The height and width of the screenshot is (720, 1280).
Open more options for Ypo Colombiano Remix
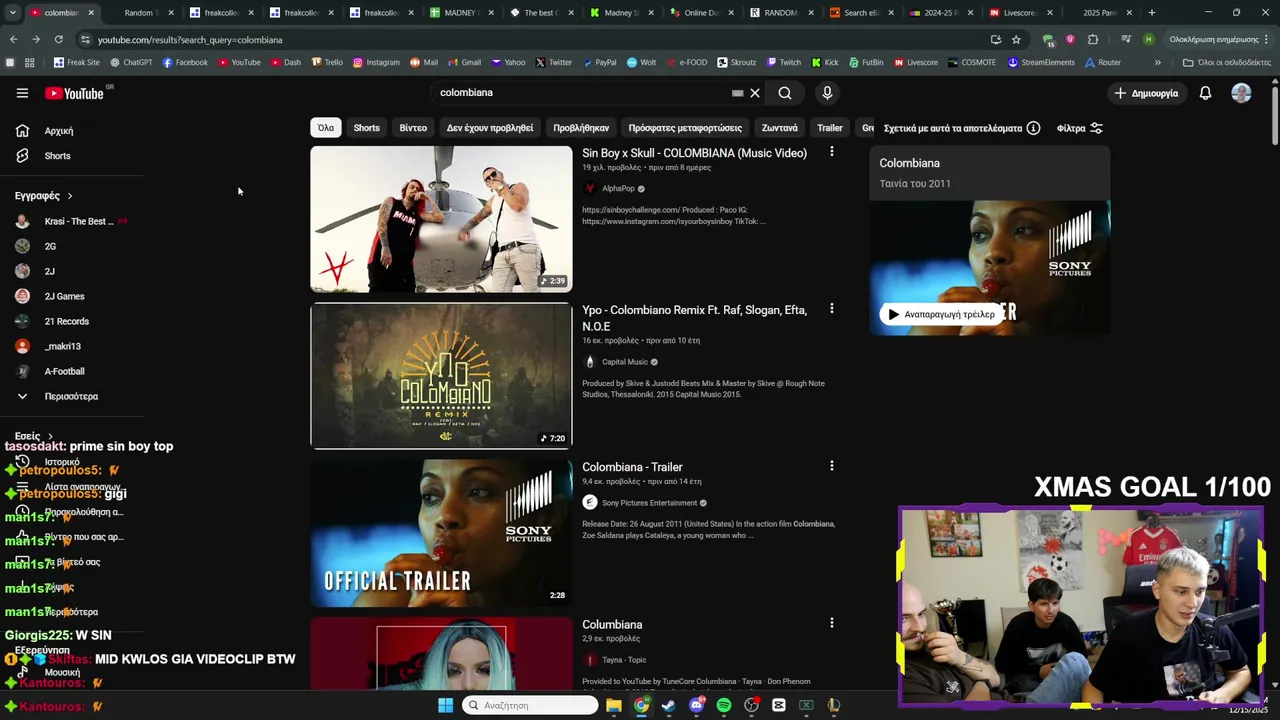[831, 309]
